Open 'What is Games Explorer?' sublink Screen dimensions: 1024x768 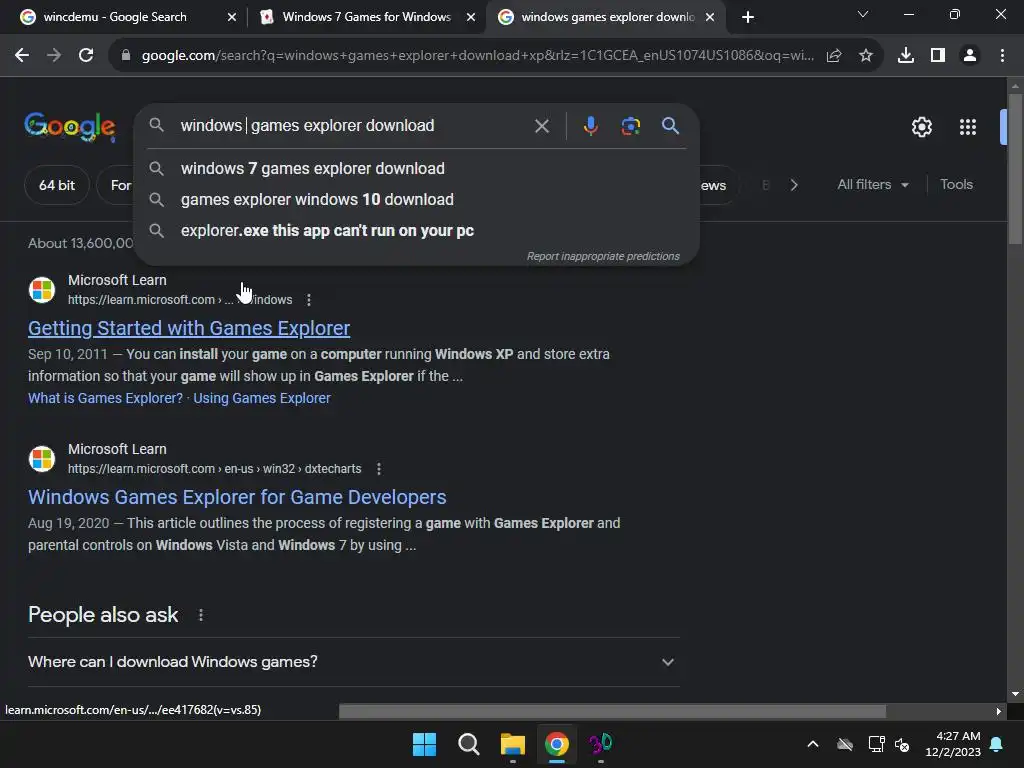click(105, 398)
